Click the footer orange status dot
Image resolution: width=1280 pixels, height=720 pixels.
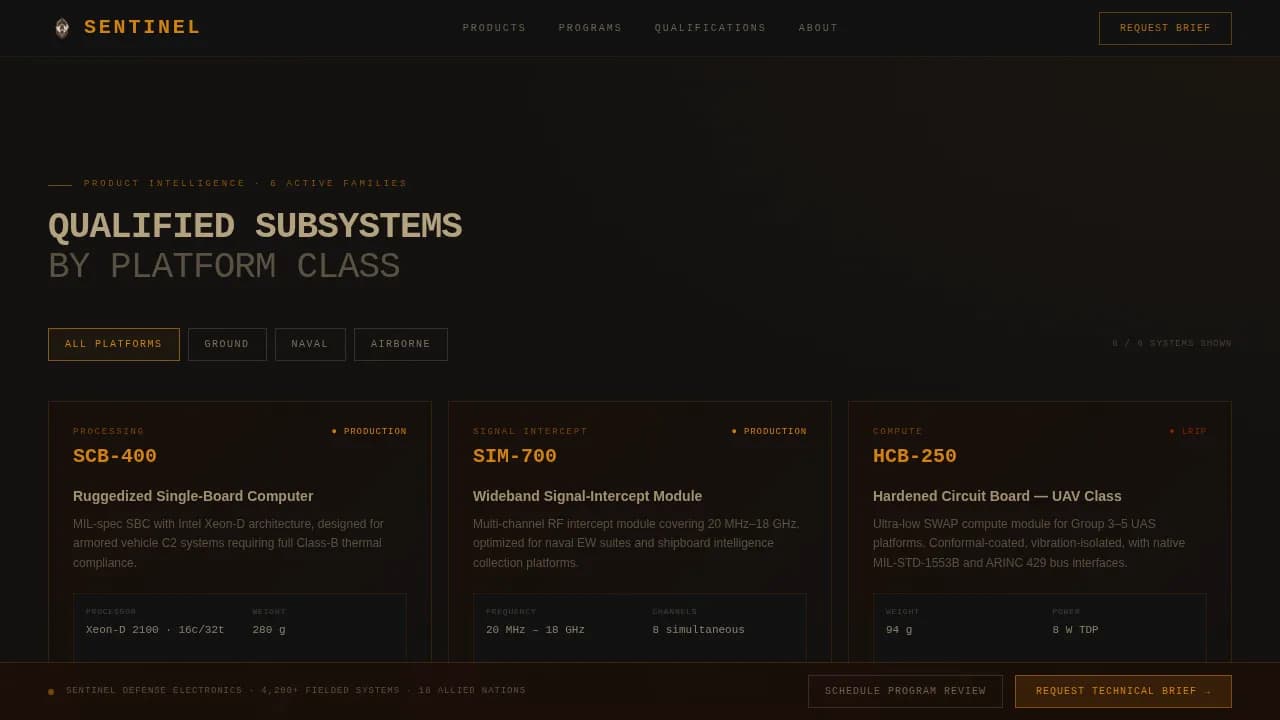[x=51, y=692]
